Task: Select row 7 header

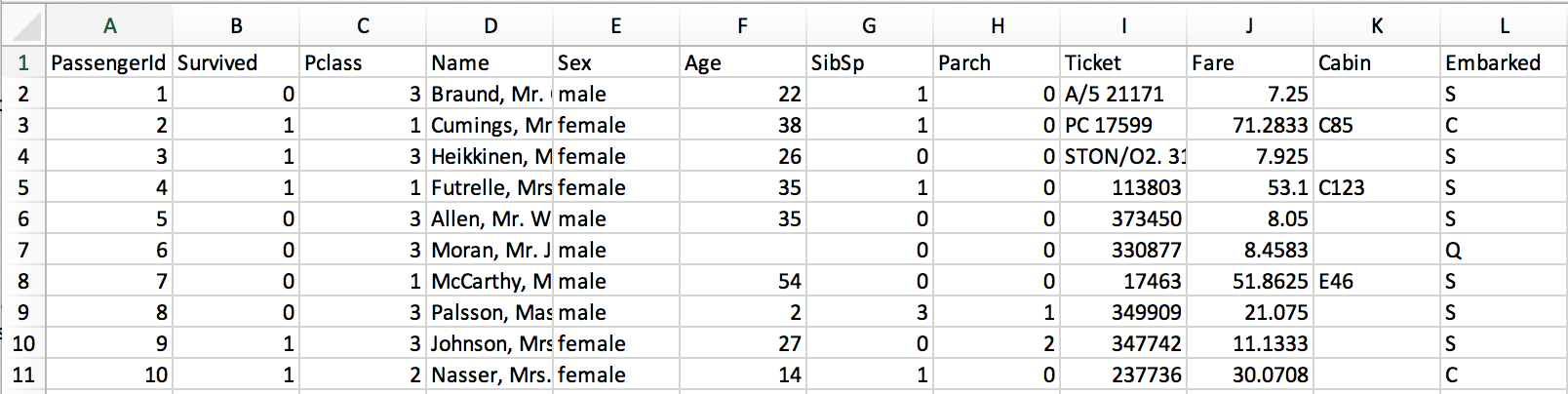Action: 23,250
